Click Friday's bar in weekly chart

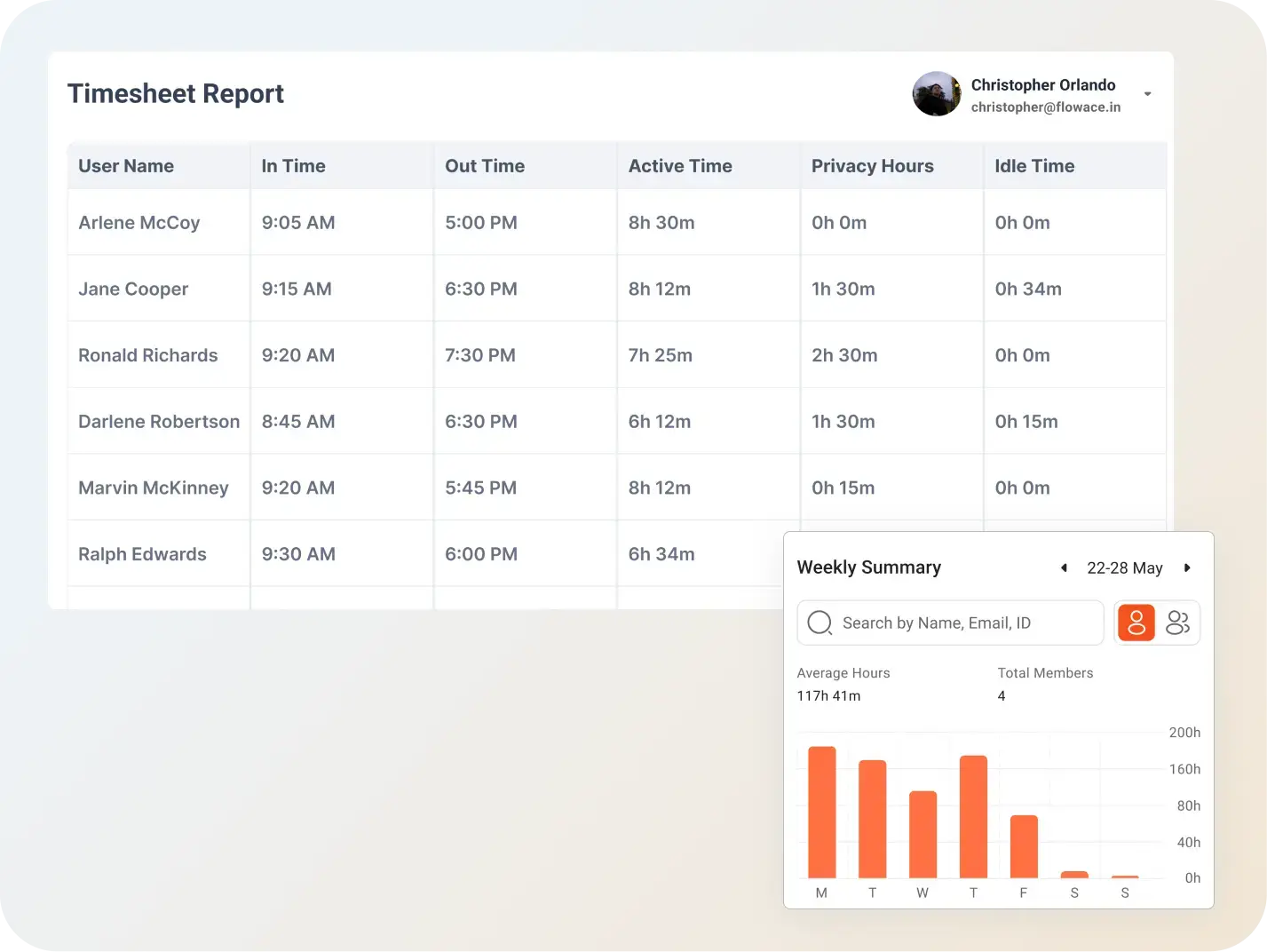1024,846
